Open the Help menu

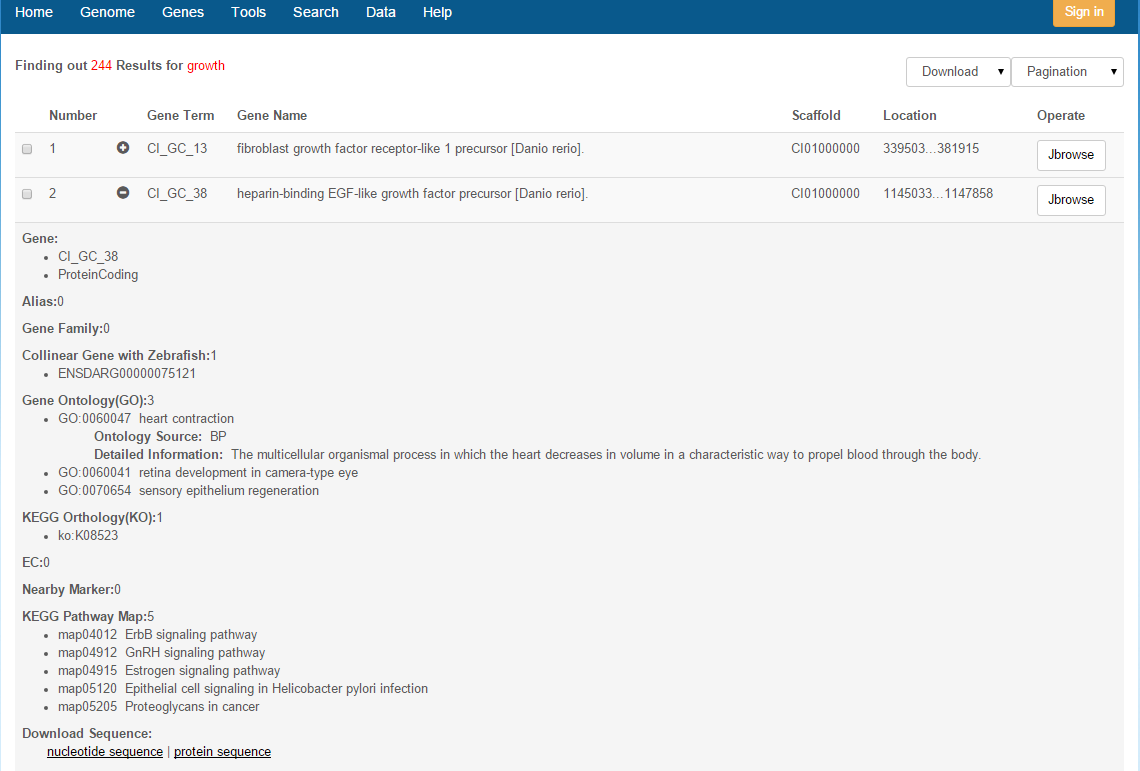point(437,13)
